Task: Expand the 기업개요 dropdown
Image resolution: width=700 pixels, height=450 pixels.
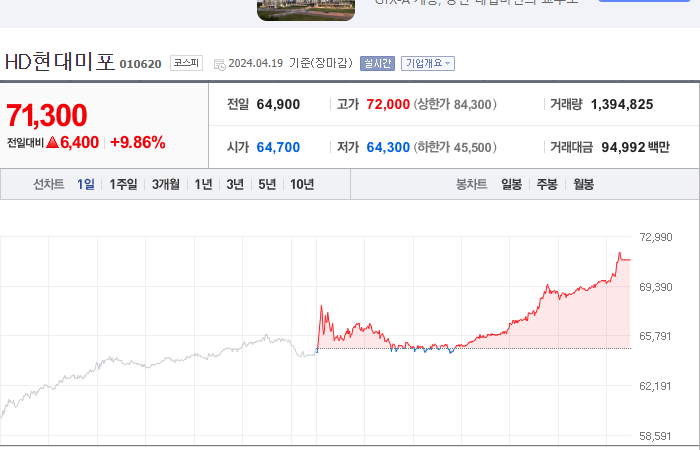Action: 428,63
